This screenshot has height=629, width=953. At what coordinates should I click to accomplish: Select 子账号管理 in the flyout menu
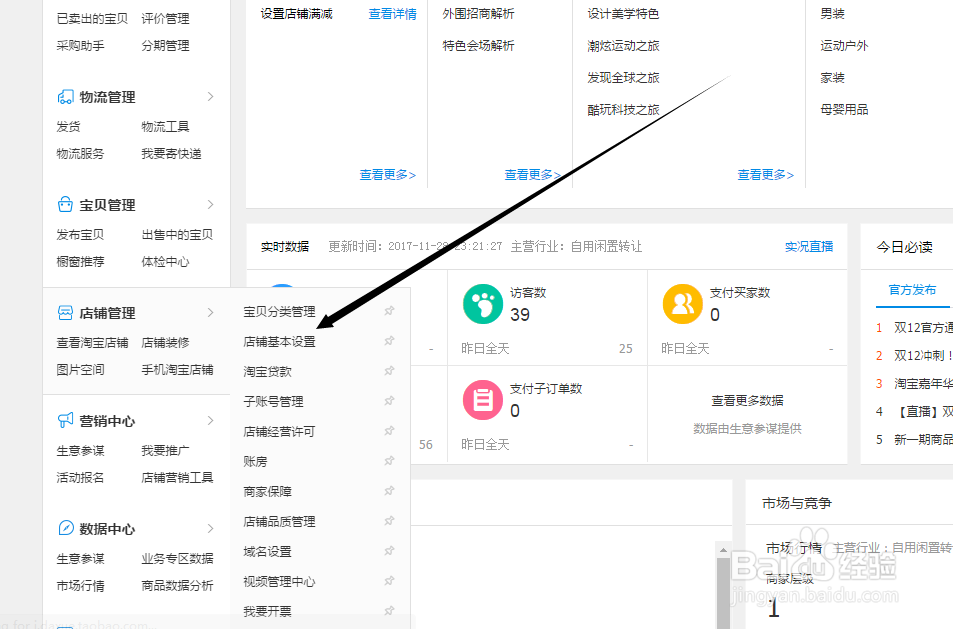tap(274, 402)
